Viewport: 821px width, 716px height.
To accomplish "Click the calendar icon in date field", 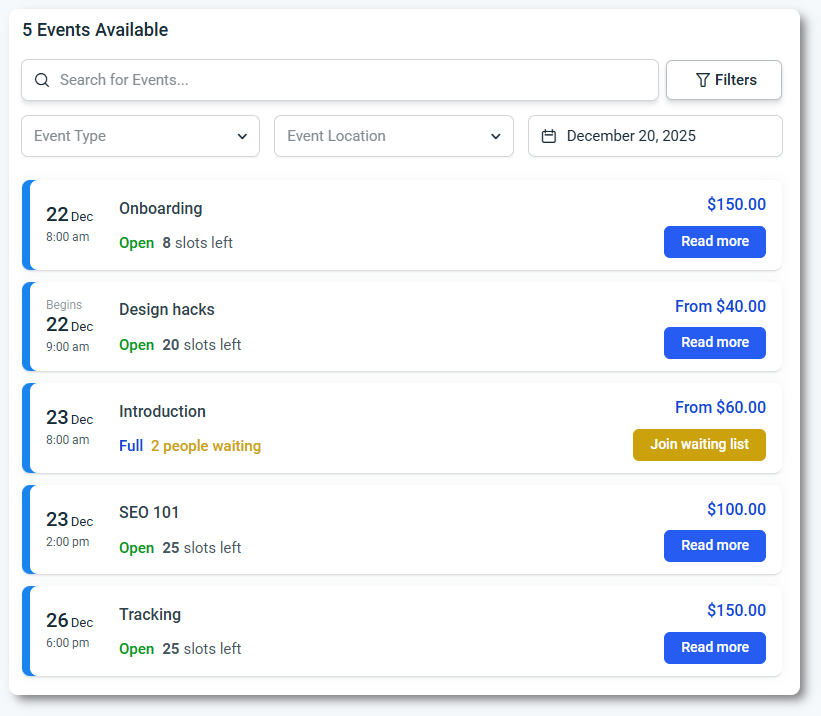I will (548, 136).
